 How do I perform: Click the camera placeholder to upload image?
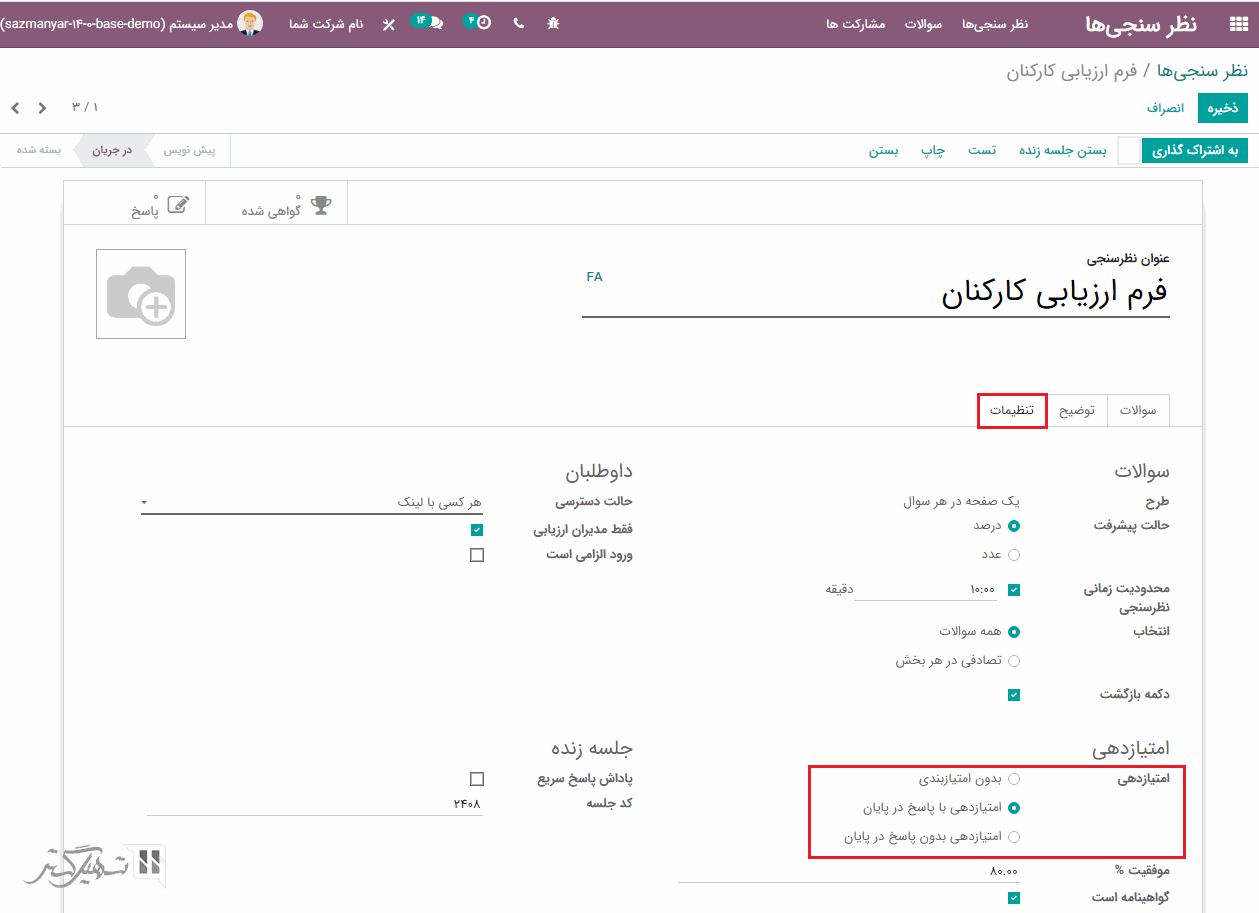pos(141,294)
